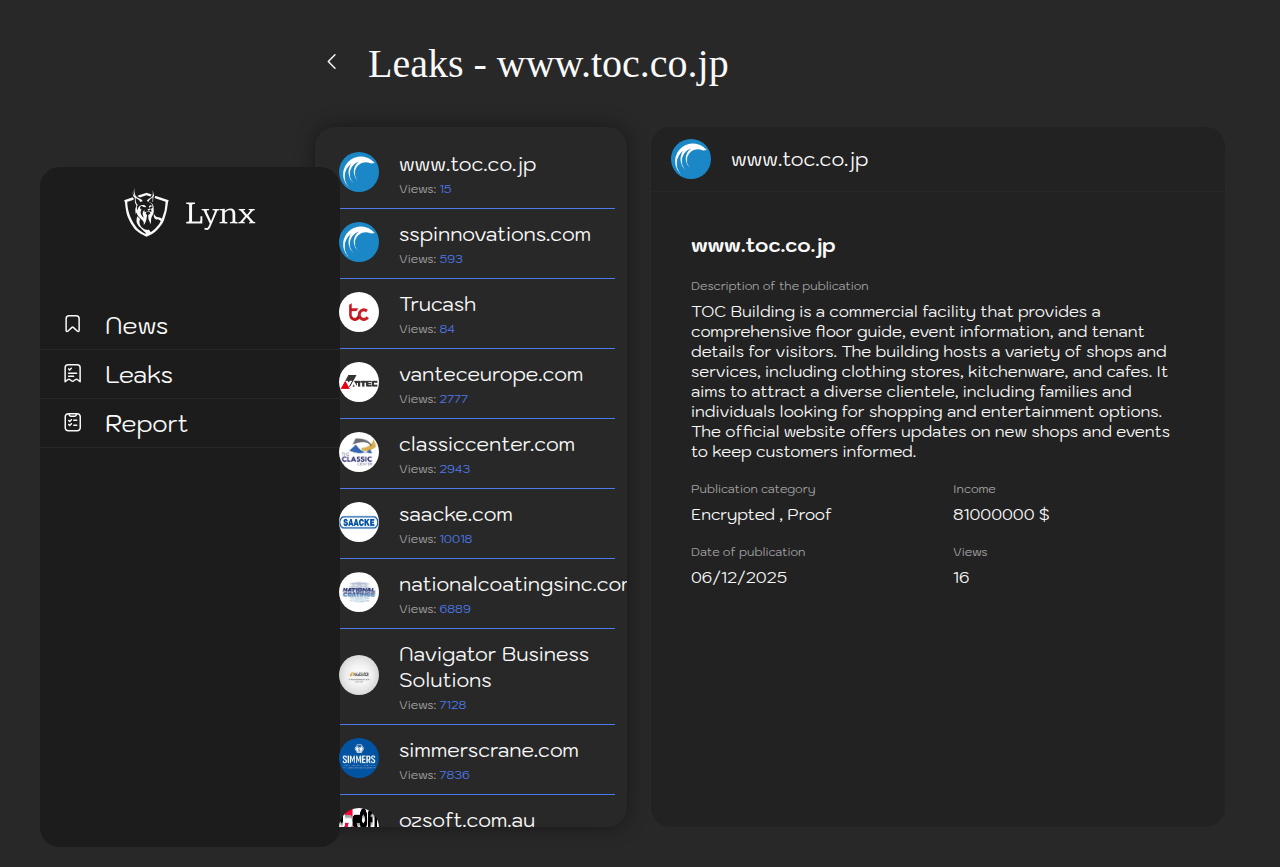Open the nationalcoatingsinc.com listing

[x=510, y=585]
